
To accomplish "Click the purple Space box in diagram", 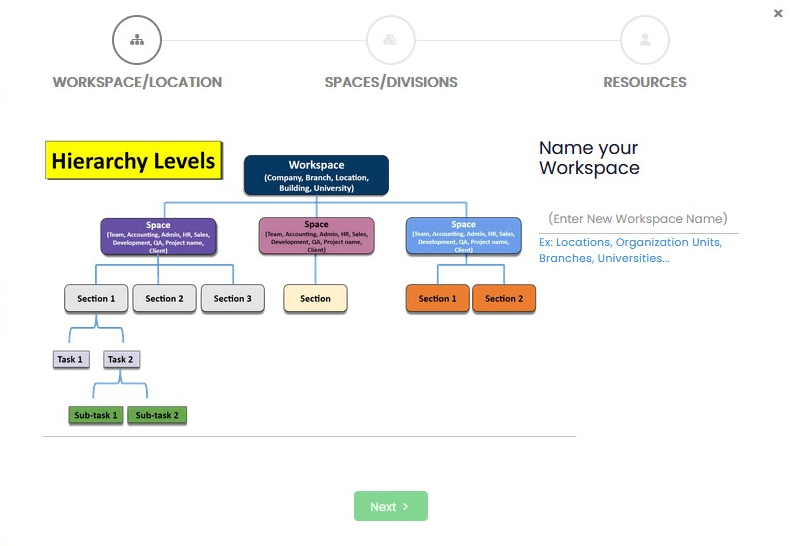I will click(158, 237).
